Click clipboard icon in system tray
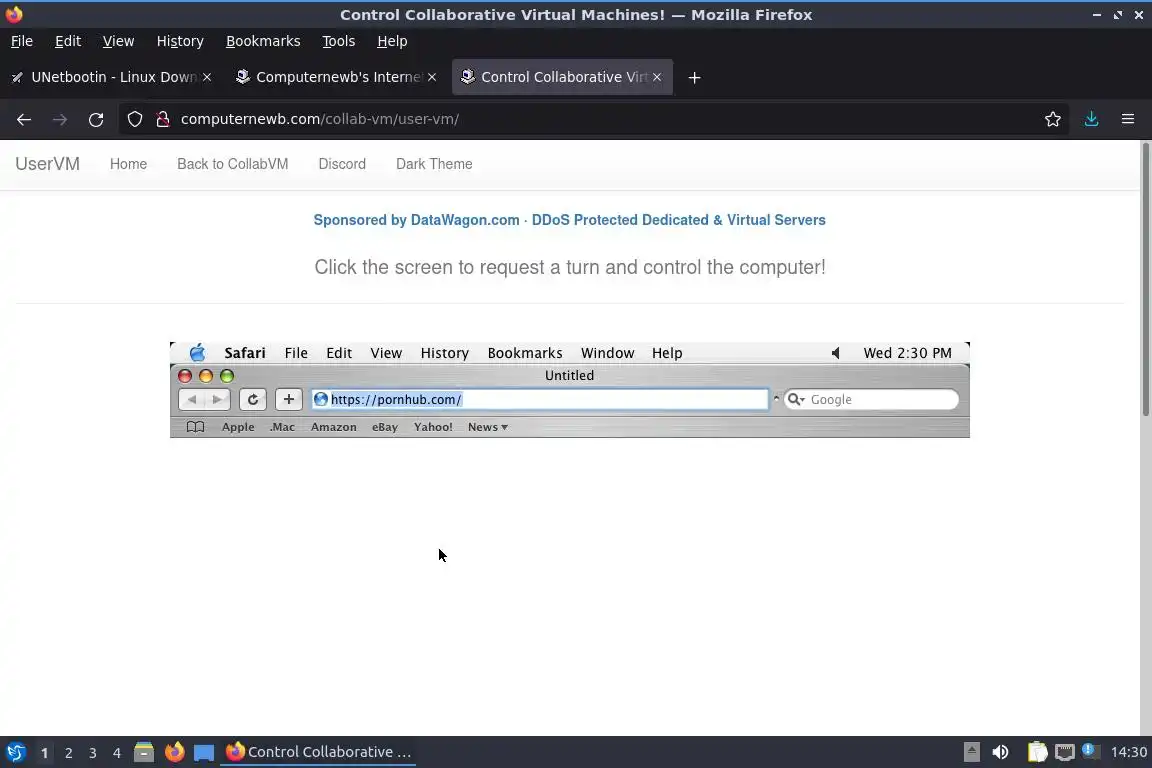The image size is (1152, 768). point(1037,752)
